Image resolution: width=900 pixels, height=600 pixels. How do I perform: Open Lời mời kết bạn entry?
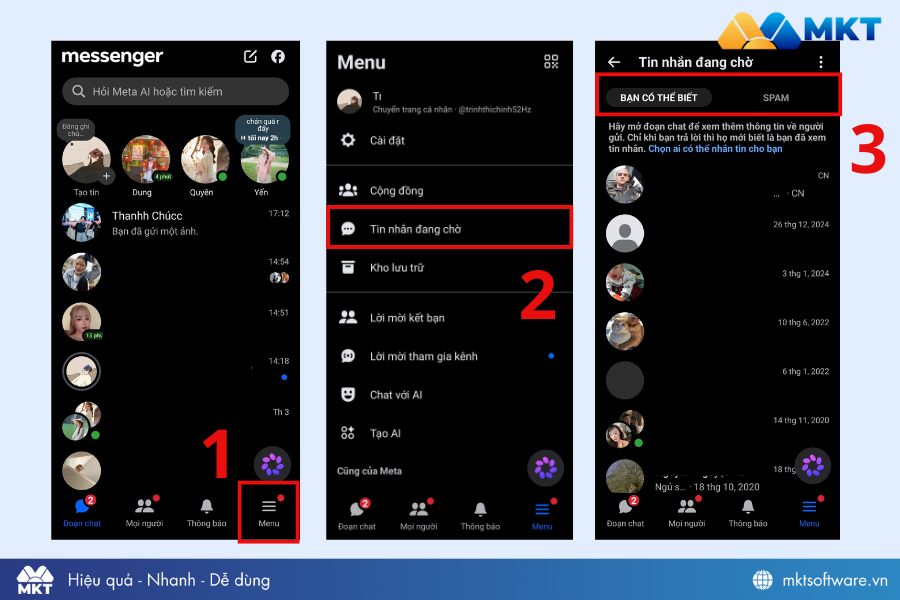(x=449, y=318)
